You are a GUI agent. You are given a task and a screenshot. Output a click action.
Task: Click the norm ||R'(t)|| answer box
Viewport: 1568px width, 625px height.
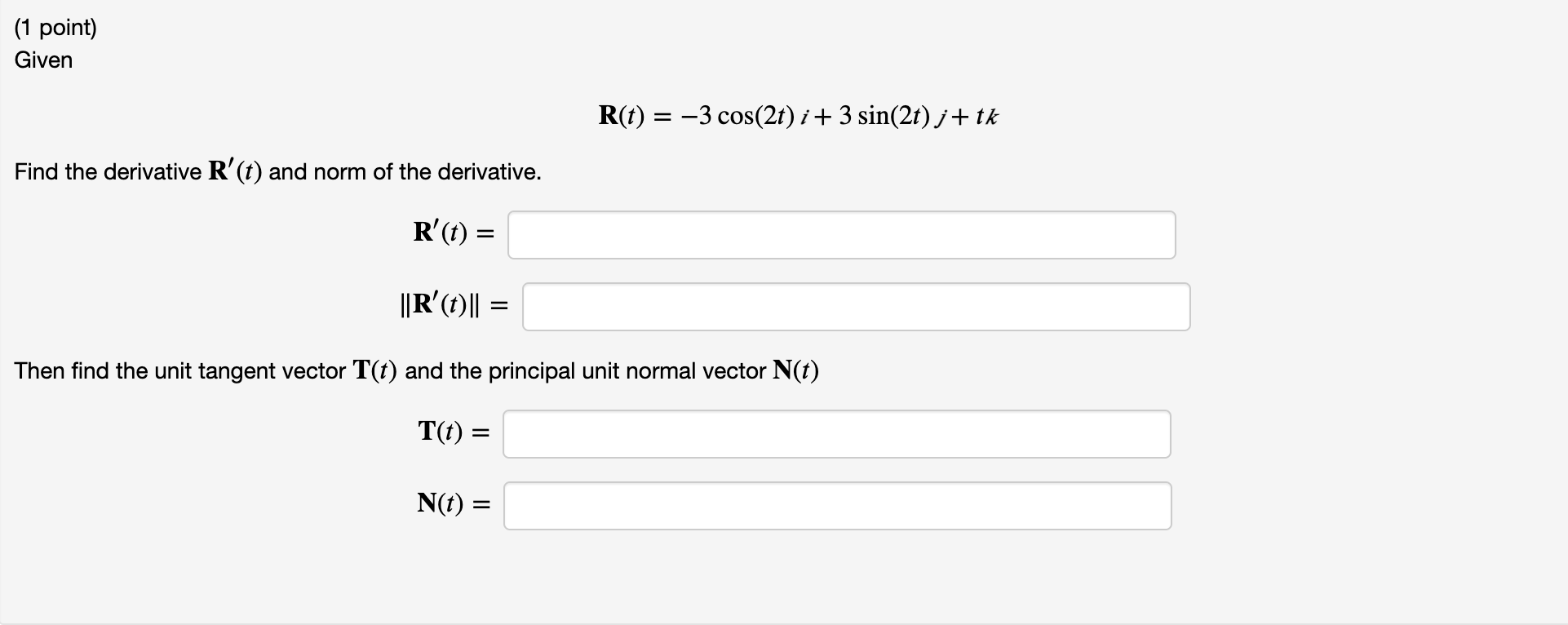tap(855, 306)
